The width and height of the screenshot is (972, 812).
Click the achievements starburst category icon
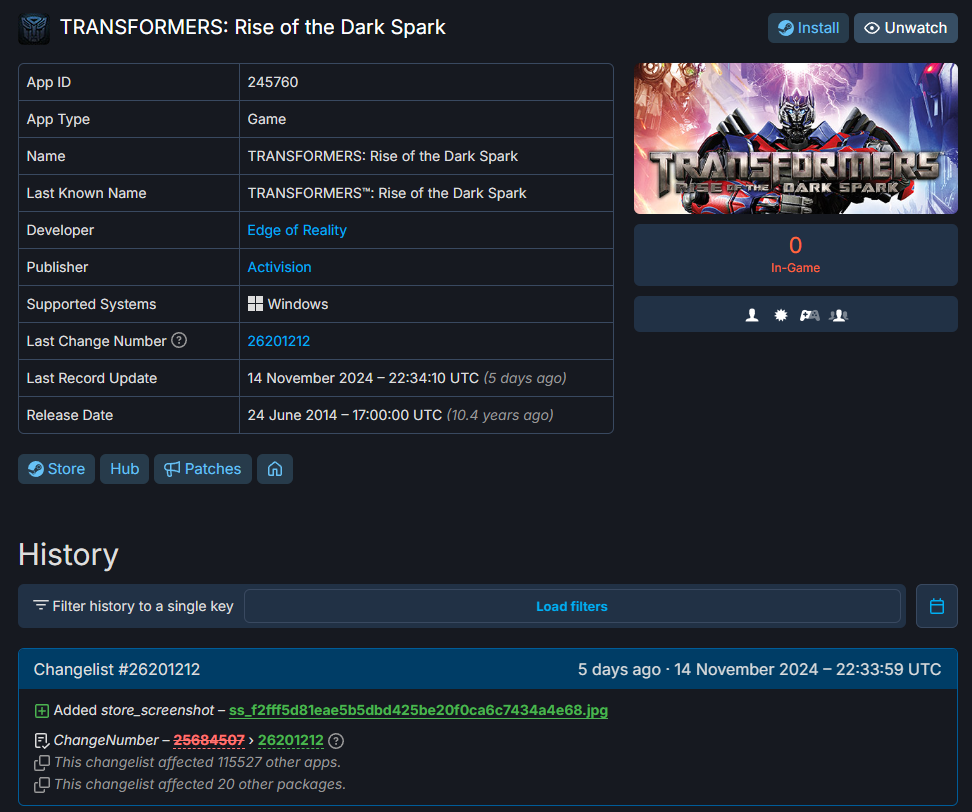780,315
